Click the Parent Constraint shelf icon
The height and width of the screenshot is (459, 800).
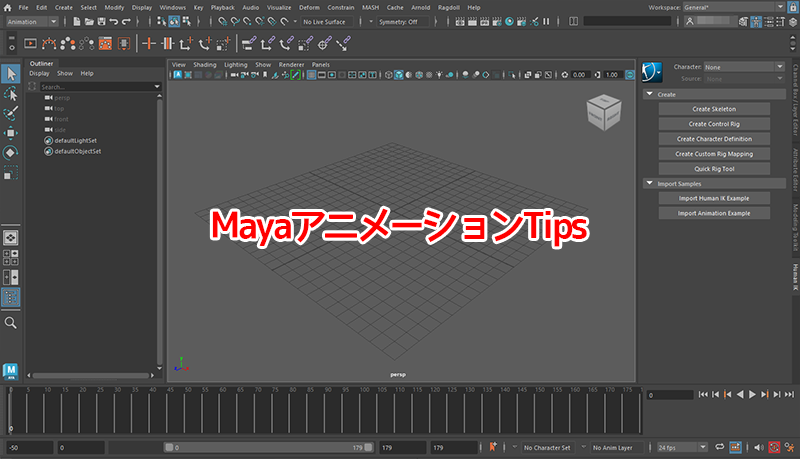[248, 44]
